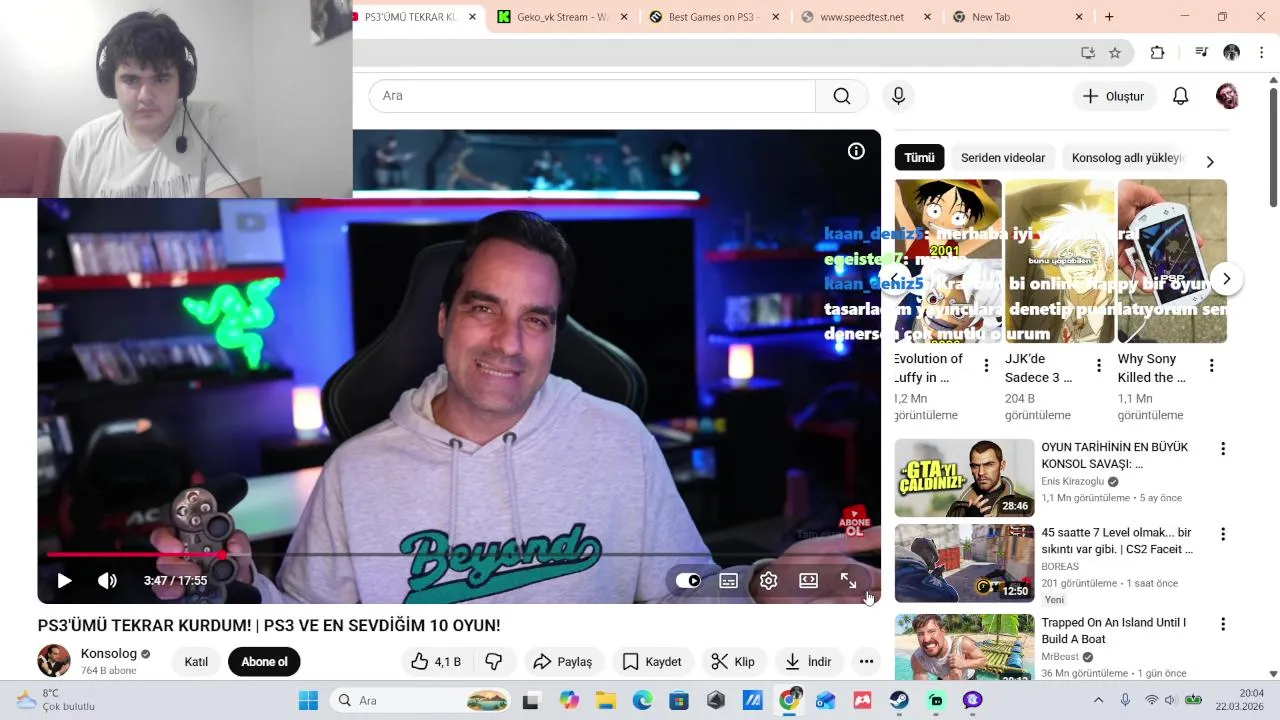This screenshot has height=720, width=1280.
Task: Open more actions beside İndir
Action: pos(866,662)
